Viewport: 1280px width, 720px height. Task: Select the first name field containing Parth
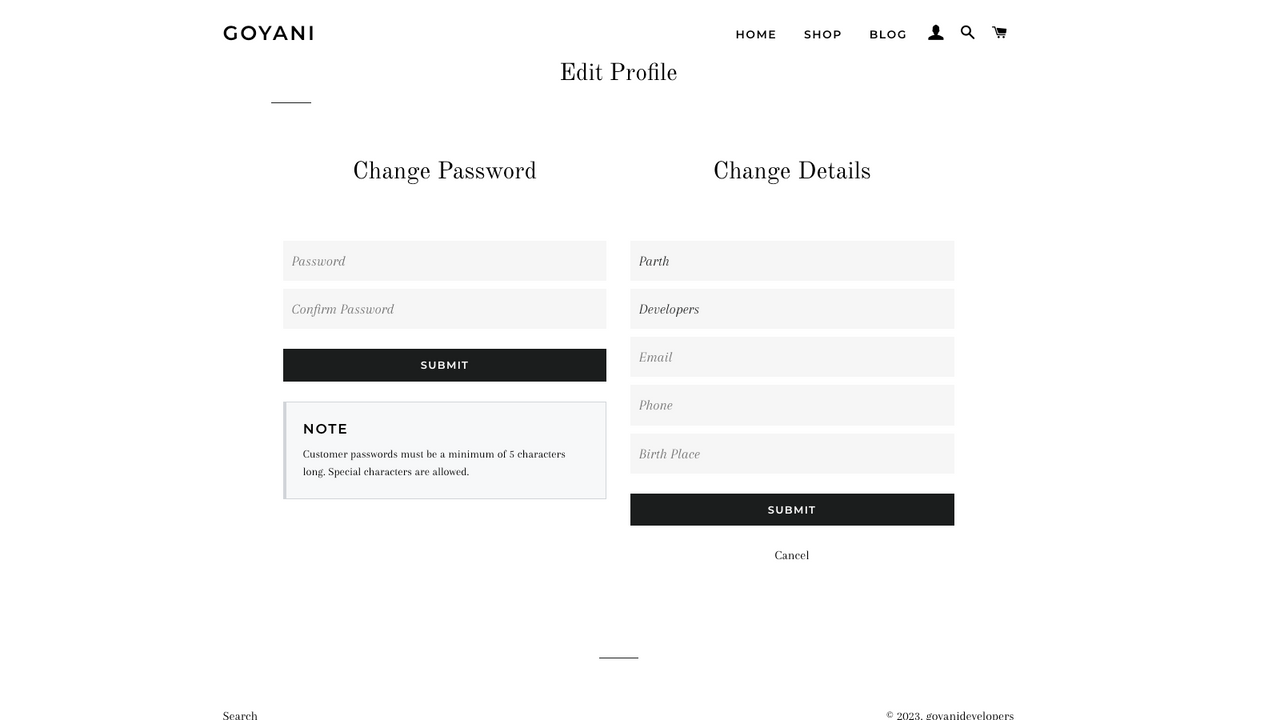[792, 261]
